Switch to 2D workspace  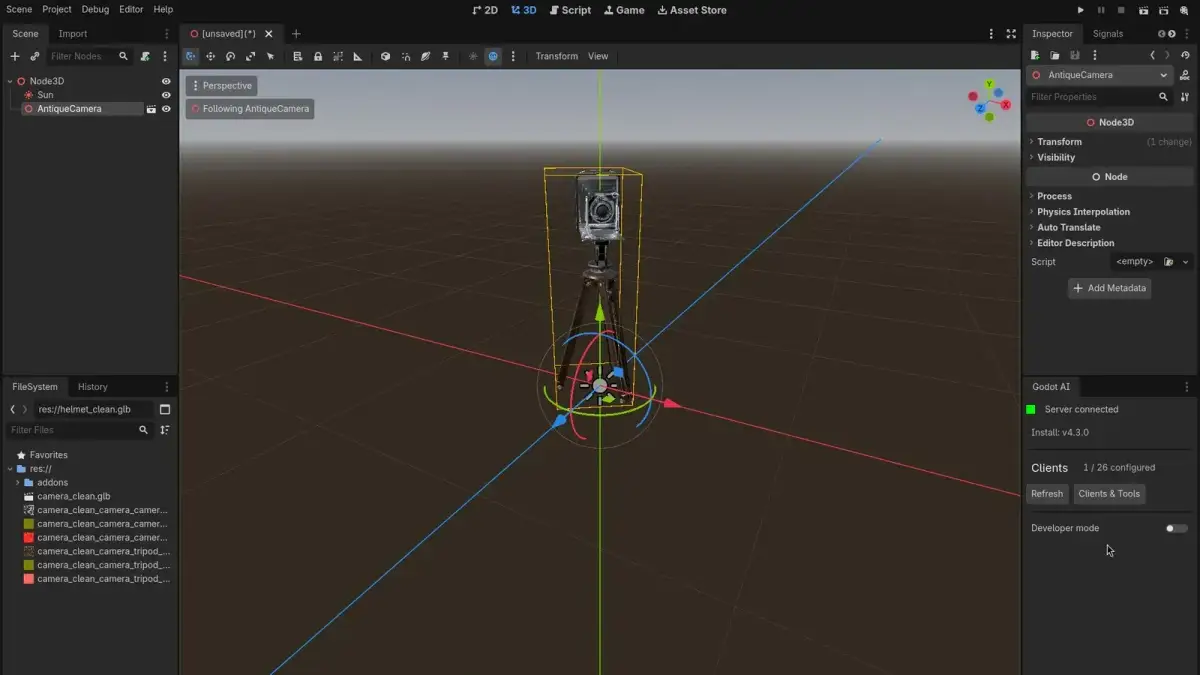[x=485, y=10]
